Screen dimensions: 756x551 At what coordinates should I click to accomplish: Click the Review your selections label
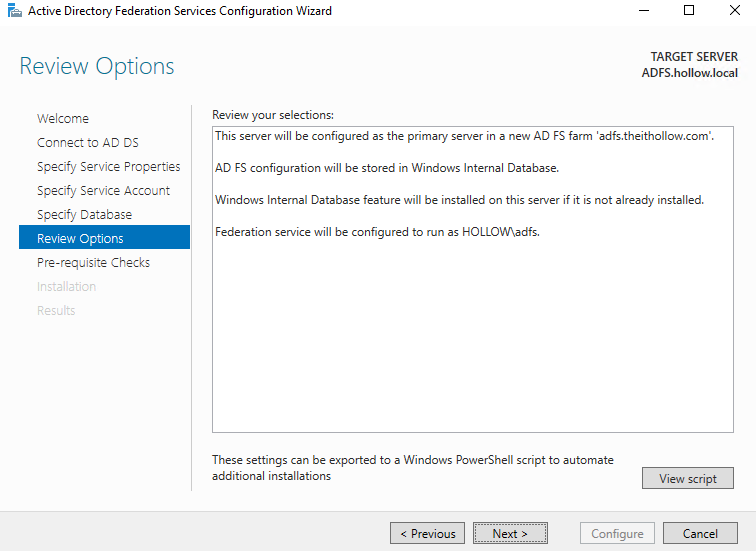tap(273, 115)
